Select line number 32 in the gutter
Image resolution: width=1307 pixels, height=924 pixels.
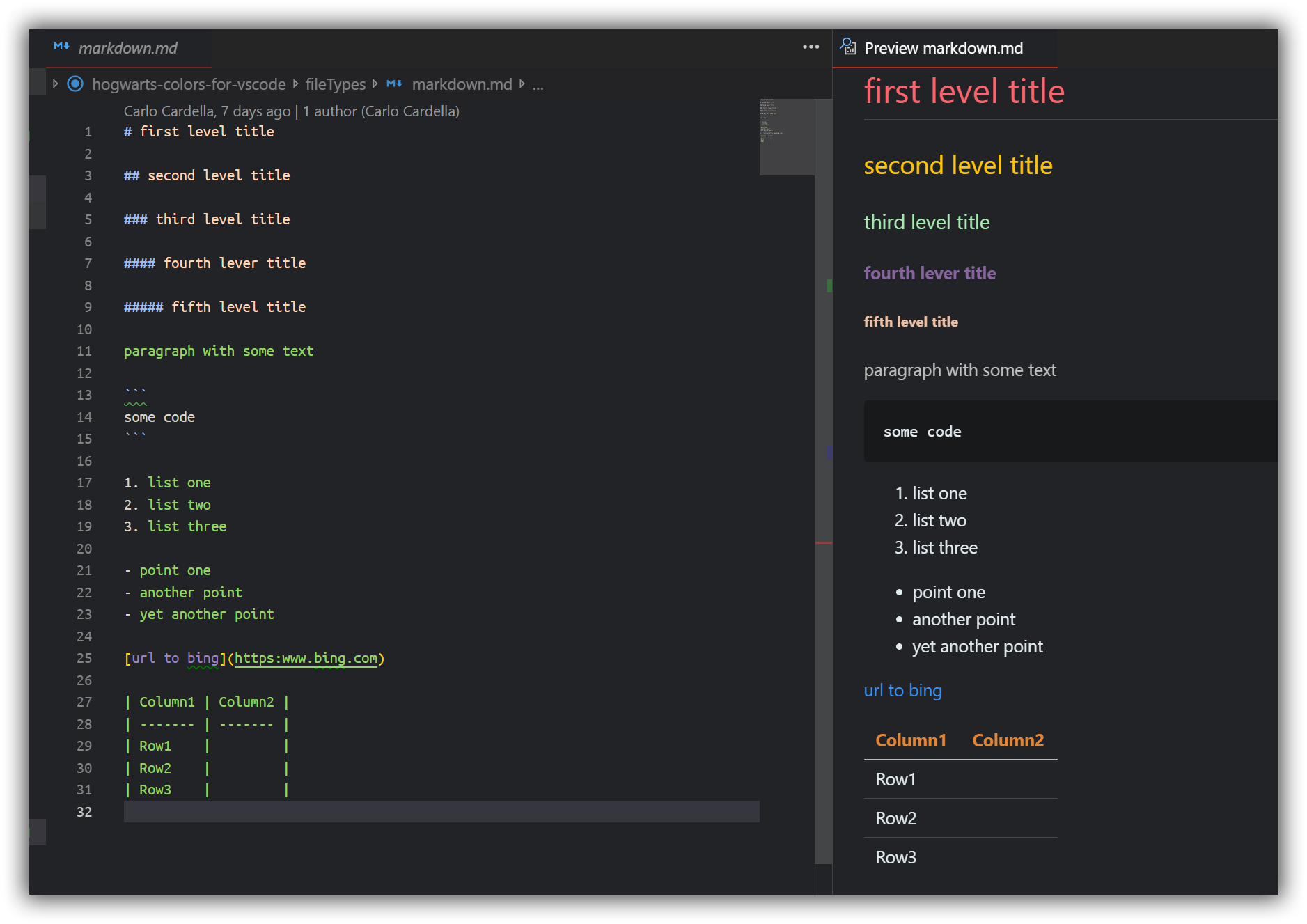coord(84,812)
